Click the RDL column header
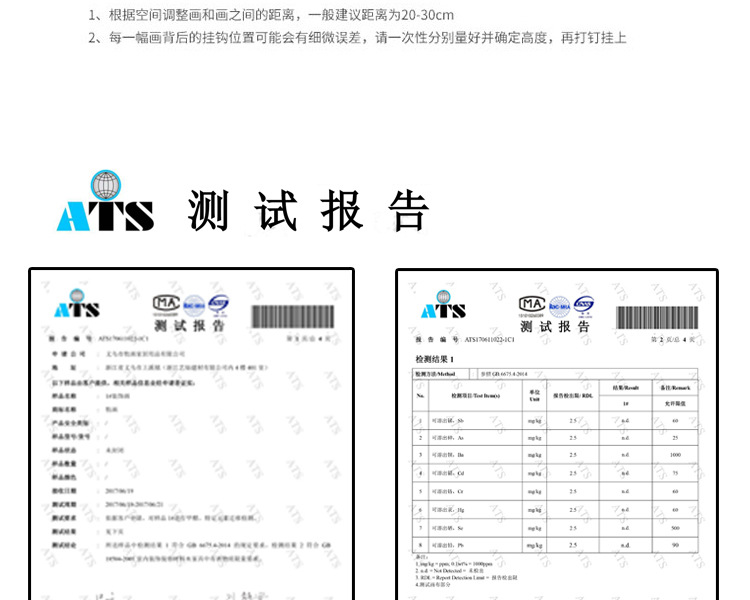The width and height of the screenshot is (750, 600). tap(573, 396)
